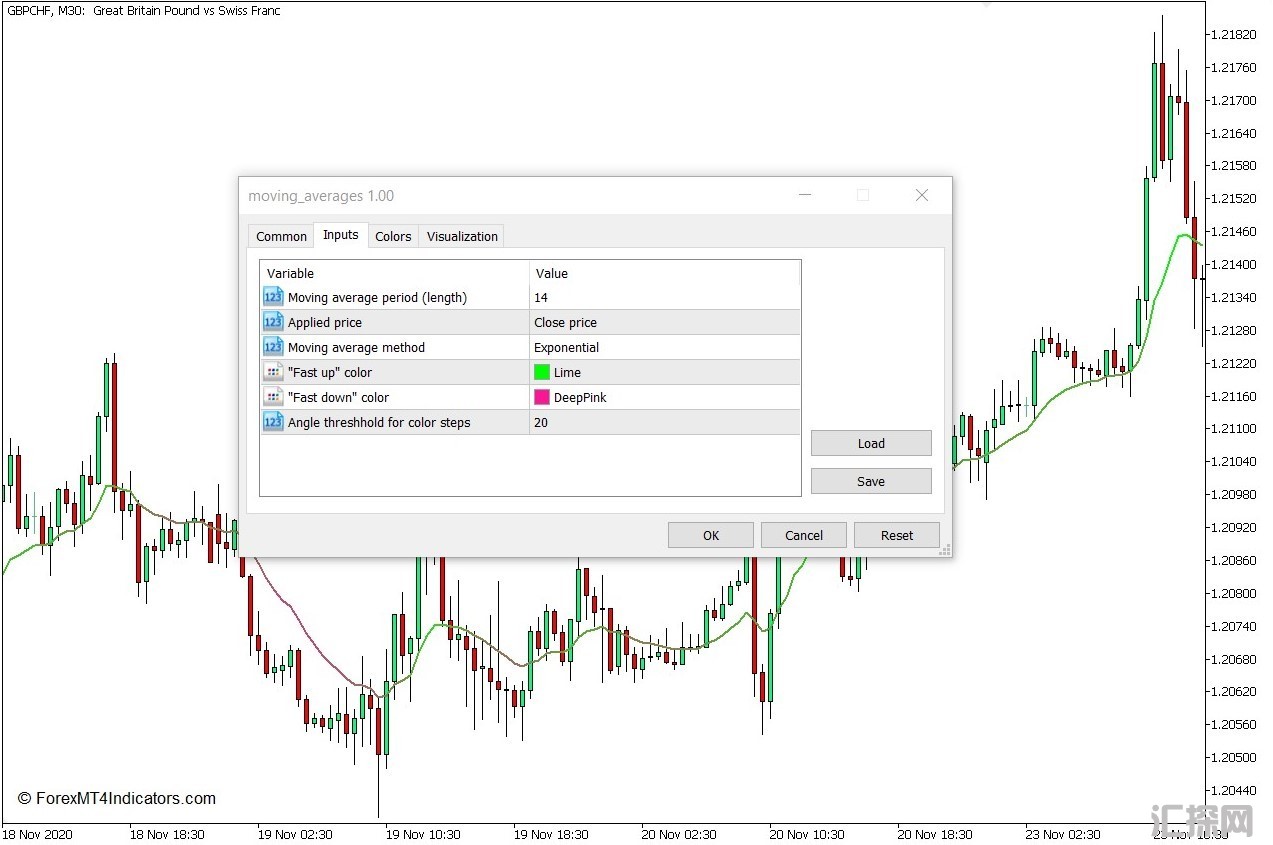
Task: Click the OK button
Action: (x=711, y=535)
